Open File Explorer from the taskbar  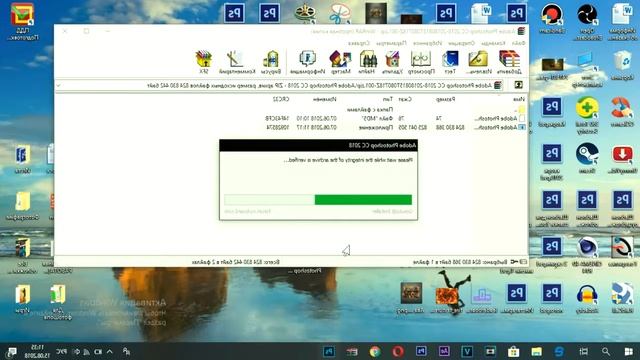(536, 351)
